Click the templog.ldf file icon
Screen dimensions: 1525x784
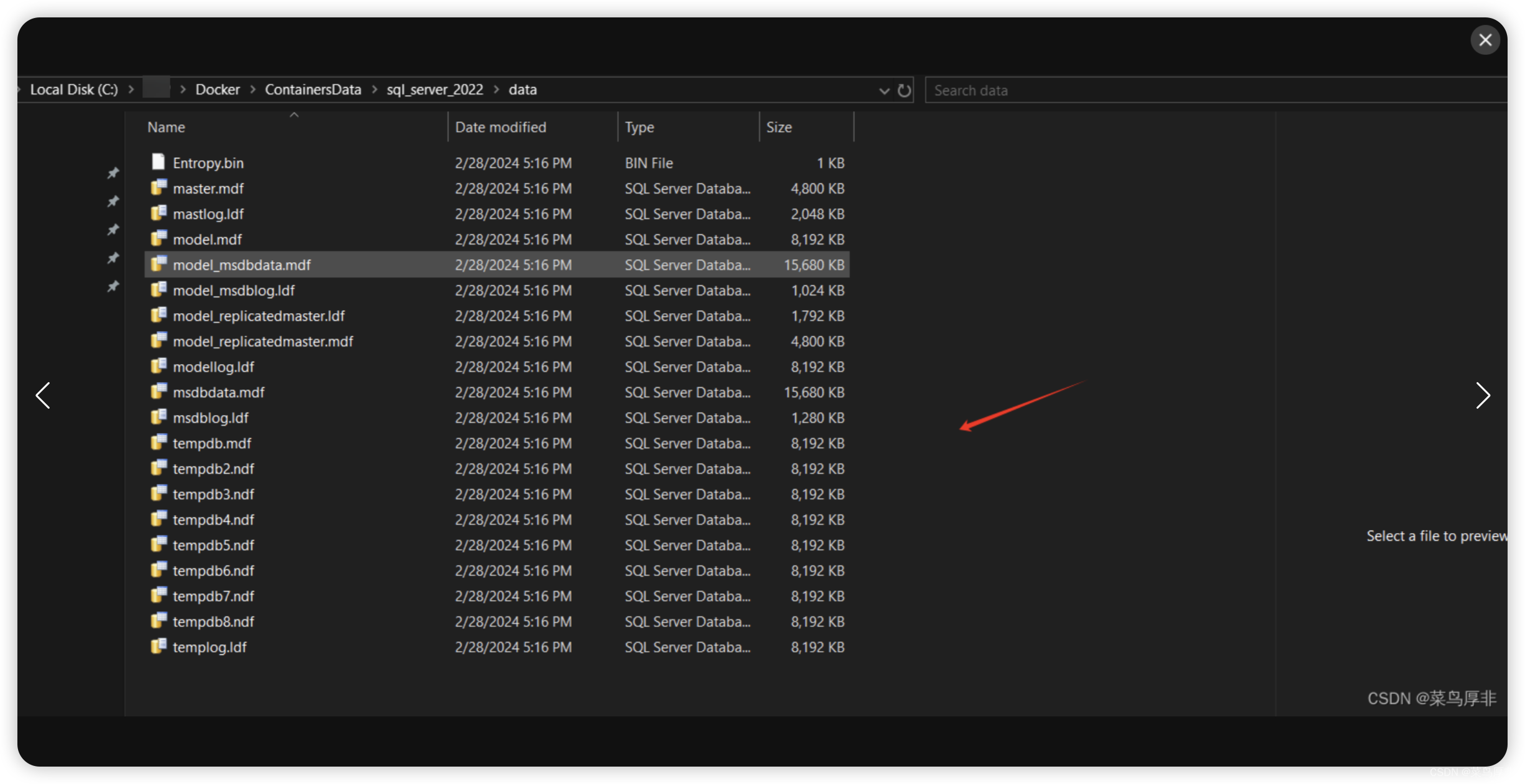pos(158,646)
